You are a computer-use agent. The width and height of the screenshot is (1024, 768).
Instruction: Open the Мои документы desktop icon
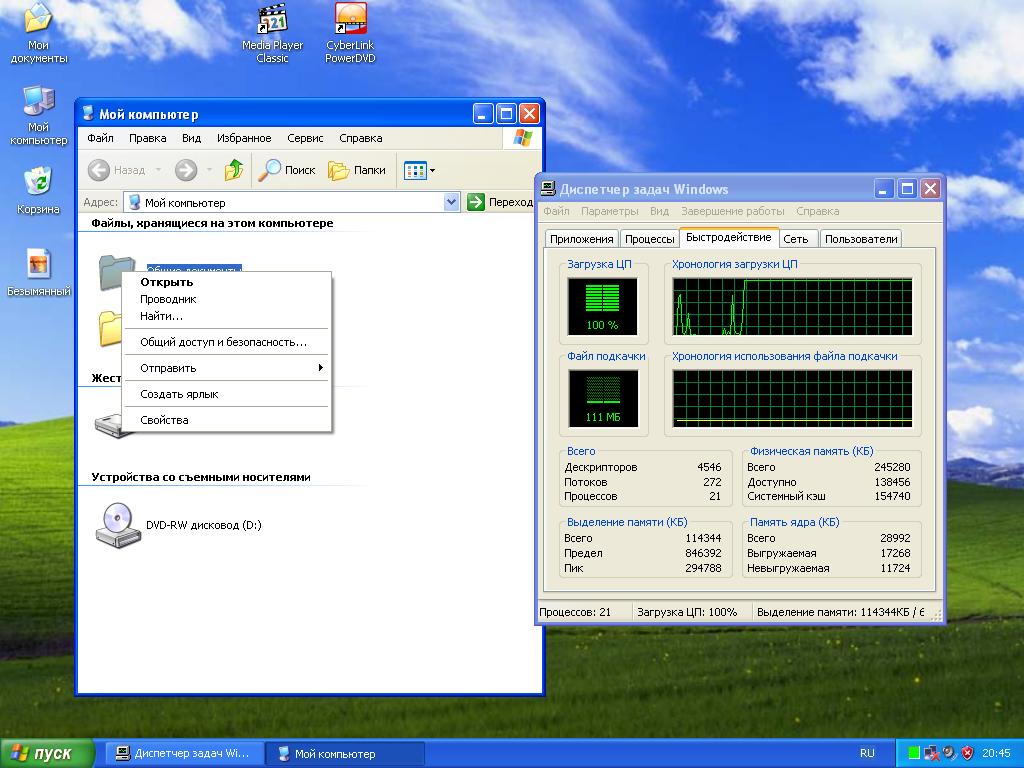point(38,33)
